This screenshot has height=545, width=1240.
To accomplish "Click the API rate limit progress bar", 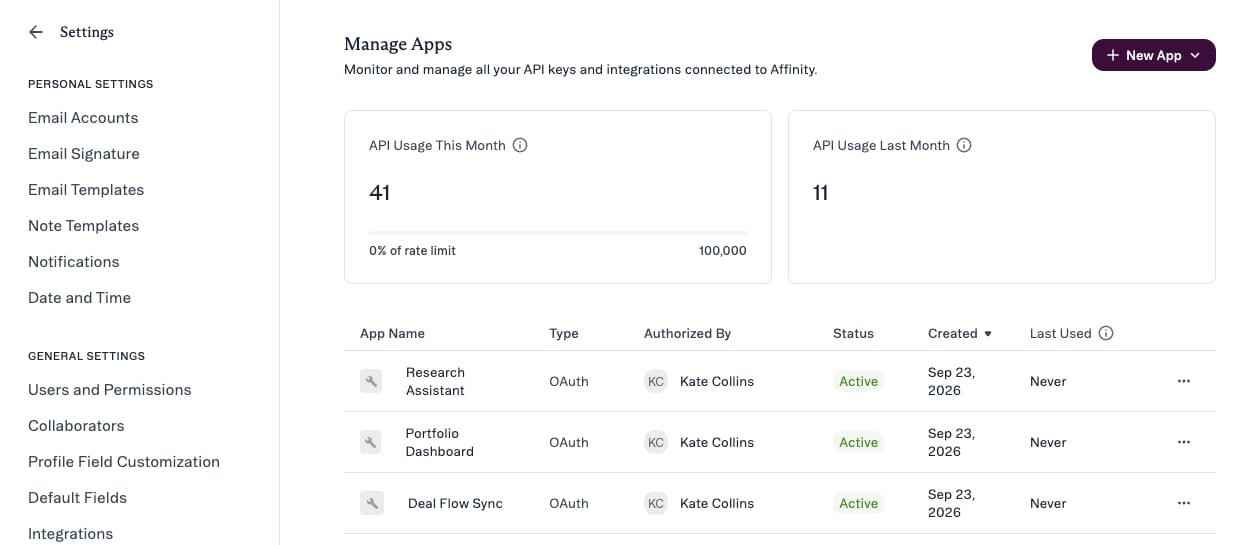I will coord(558,233).
